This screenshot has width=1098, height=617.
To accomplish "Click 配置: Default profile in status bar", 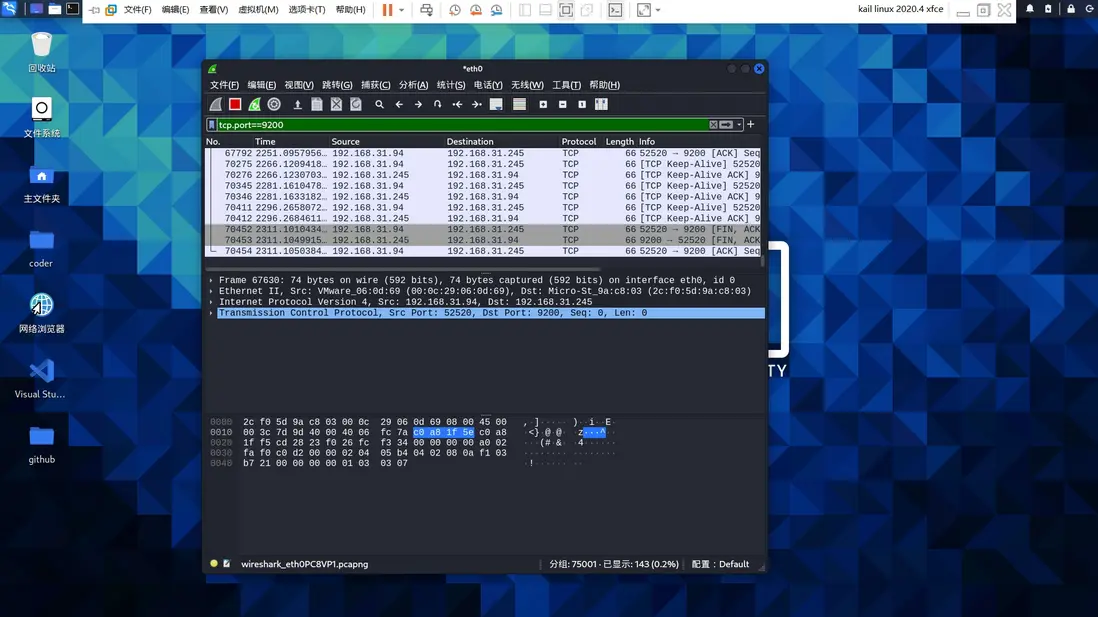I will click(721, 564).
